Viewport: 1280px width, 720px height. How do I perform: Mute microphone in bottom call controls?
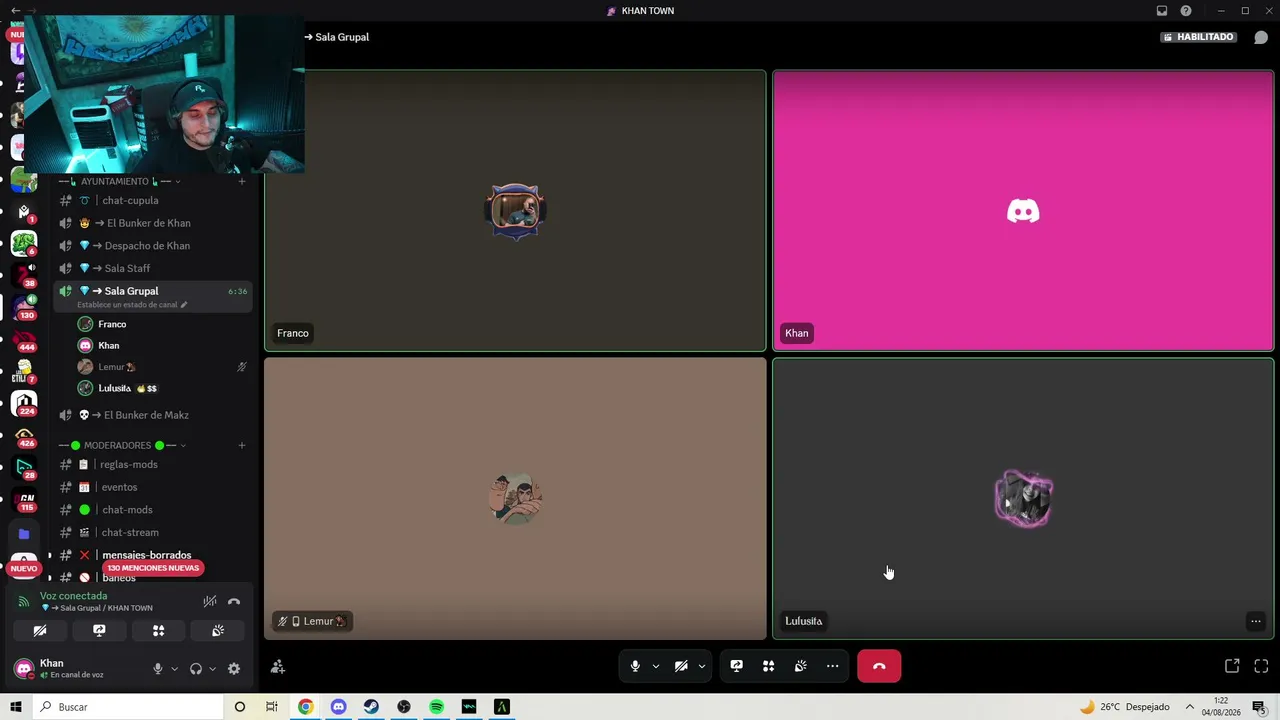click(x=635, y=666)
